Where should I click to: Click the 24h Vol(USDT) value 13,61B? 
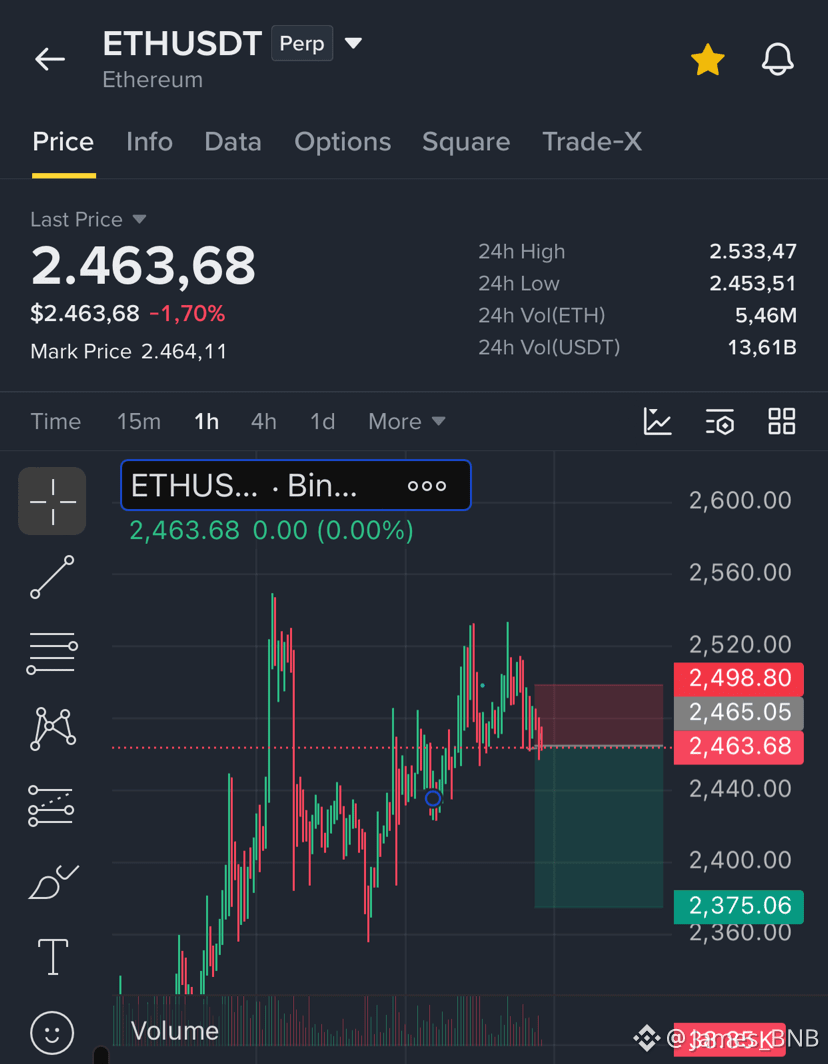761,347
